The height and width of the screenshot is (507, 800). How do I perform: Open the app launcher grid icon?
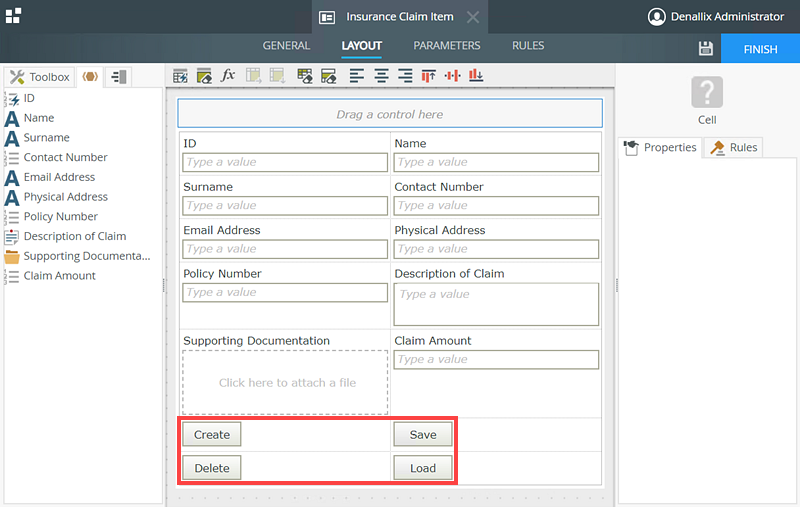click(13, 16)
